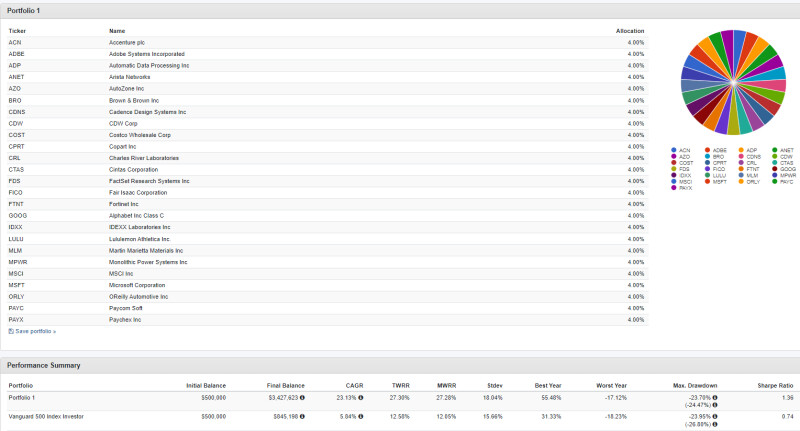Select Martin Marietta Materials Inc name cell

click(x=146, y=251)
